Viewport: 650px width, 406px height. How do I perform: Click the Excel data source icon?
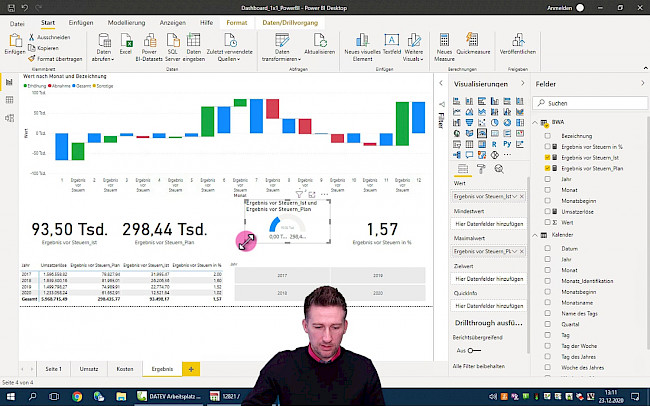126,45
